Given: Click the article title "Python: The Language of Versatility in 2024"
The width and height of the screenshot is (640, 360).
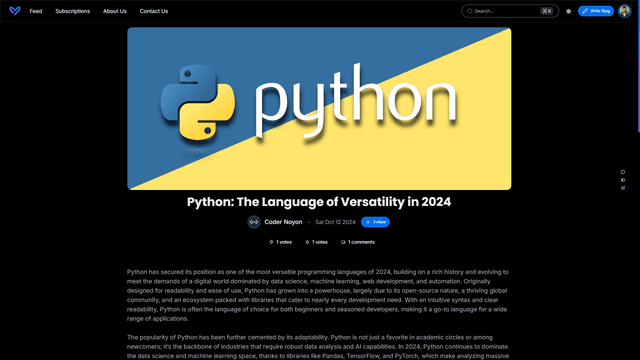Looking at the screenshot, I should (319, 202).
